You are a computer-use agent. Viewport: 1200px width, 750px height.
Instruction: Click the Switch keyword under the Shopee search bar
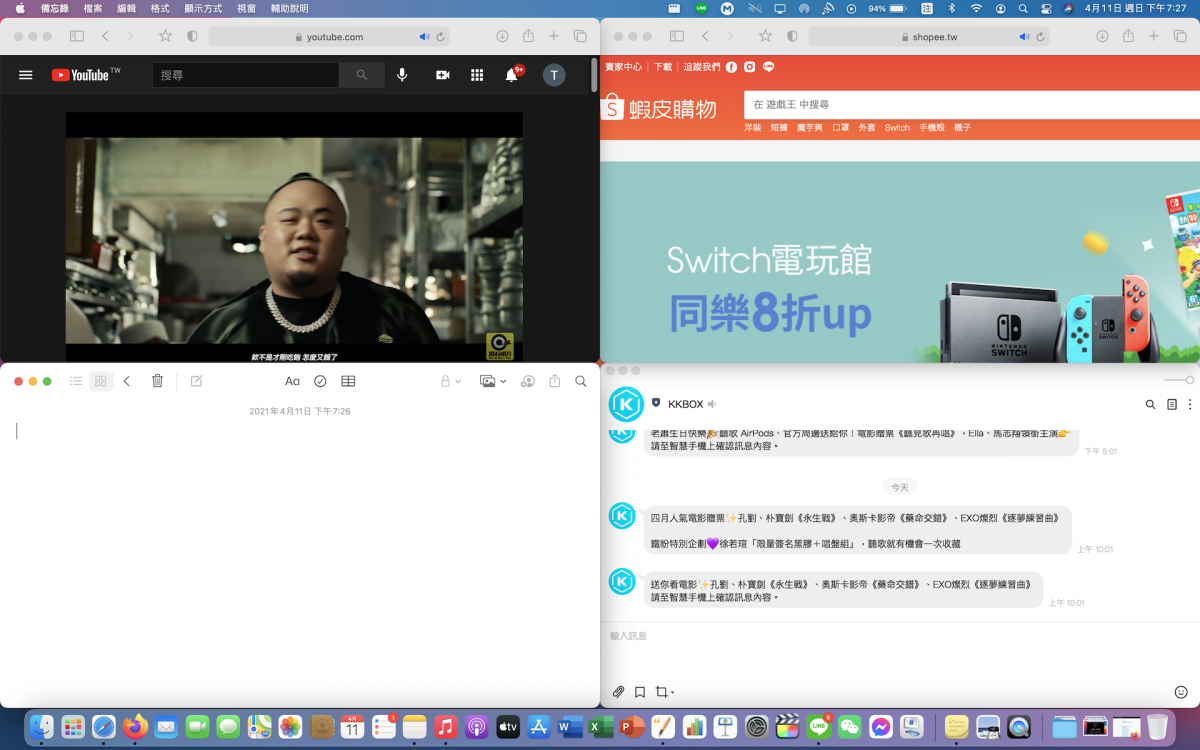point(897,128)
